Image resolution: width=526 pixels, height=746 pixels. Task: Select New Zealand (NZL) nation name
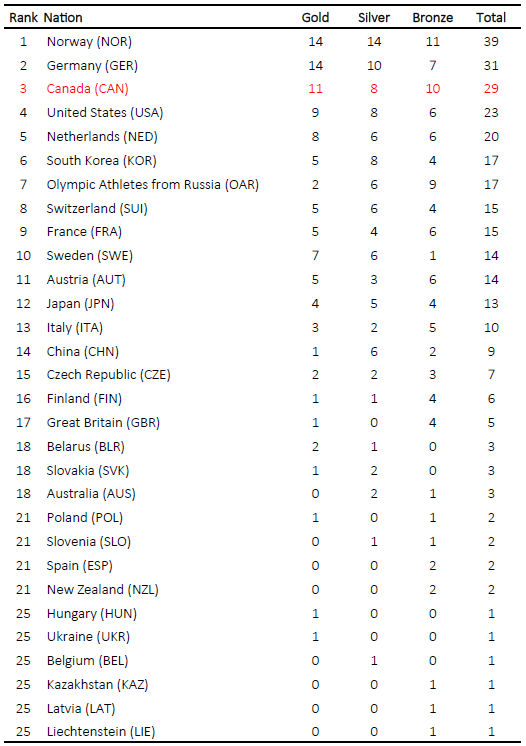coord(103,589)
